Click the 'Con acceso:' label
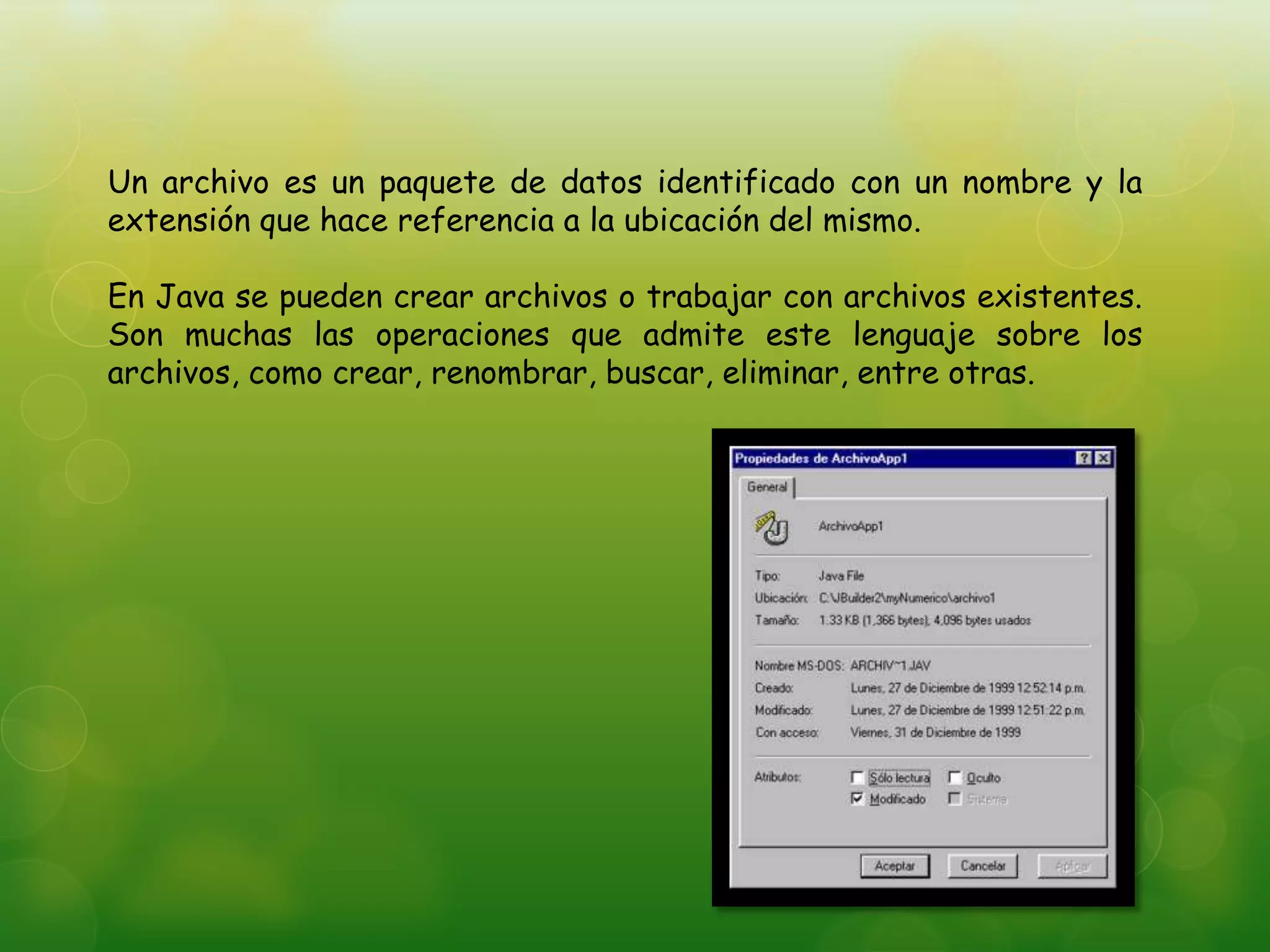The width and height of the screenshot is (1270, 952). (786, 733)
